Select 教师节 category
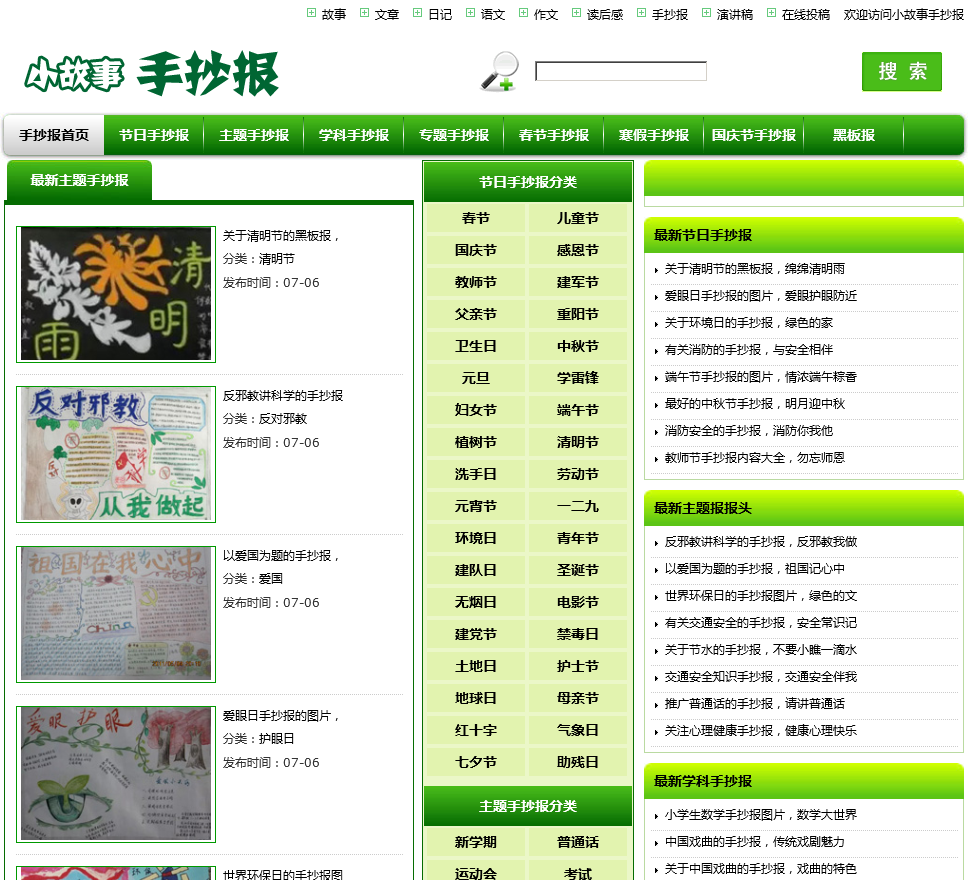This screenshot has width=968, height=880. click(x=475, y=282)
